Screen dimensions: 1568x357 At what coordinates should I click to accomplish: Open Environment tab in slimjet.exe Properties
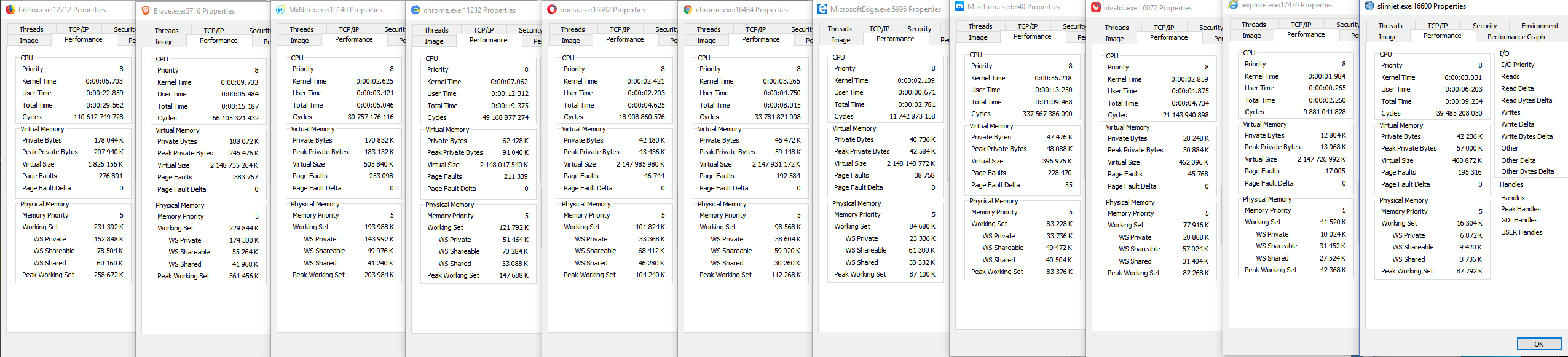1540,26
